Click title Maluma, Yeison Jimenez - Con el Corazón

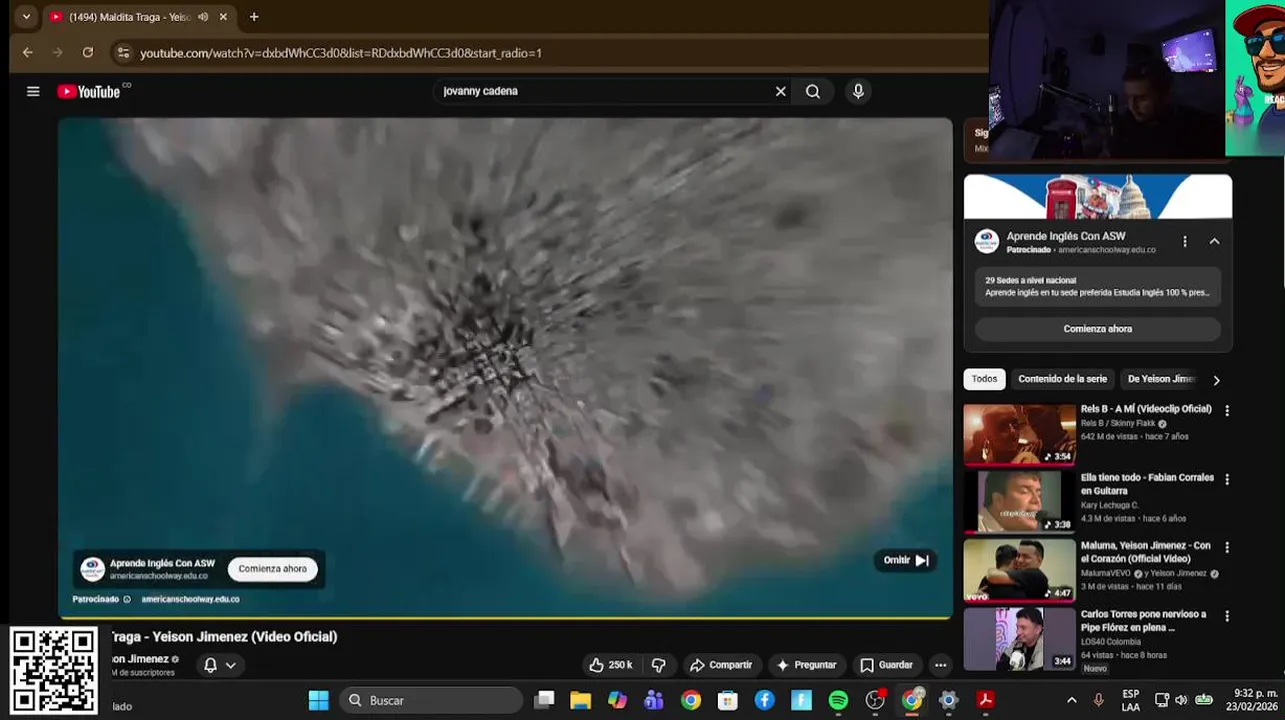pos(1146,552)
